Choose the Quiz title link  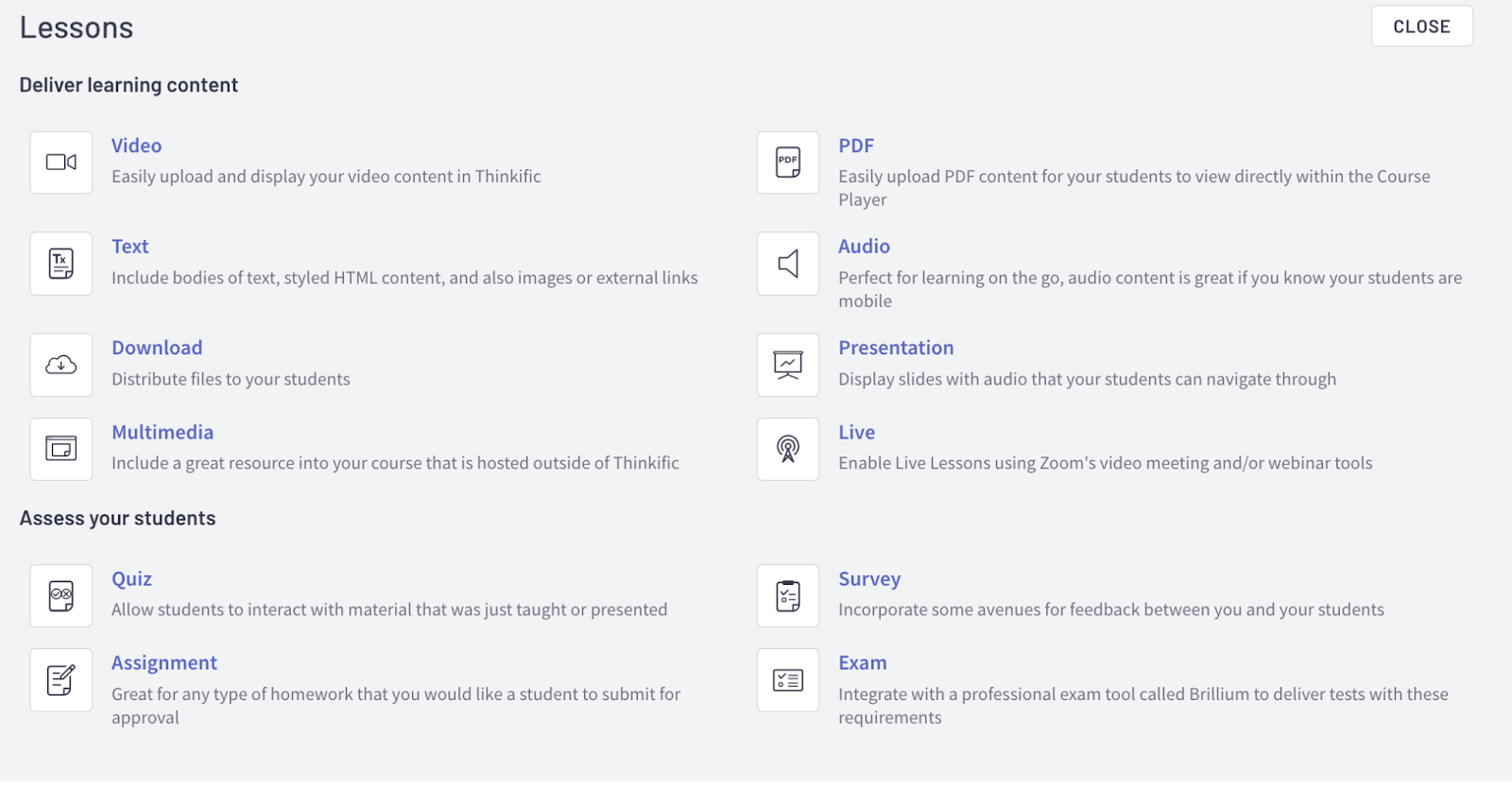coord(131,578)
